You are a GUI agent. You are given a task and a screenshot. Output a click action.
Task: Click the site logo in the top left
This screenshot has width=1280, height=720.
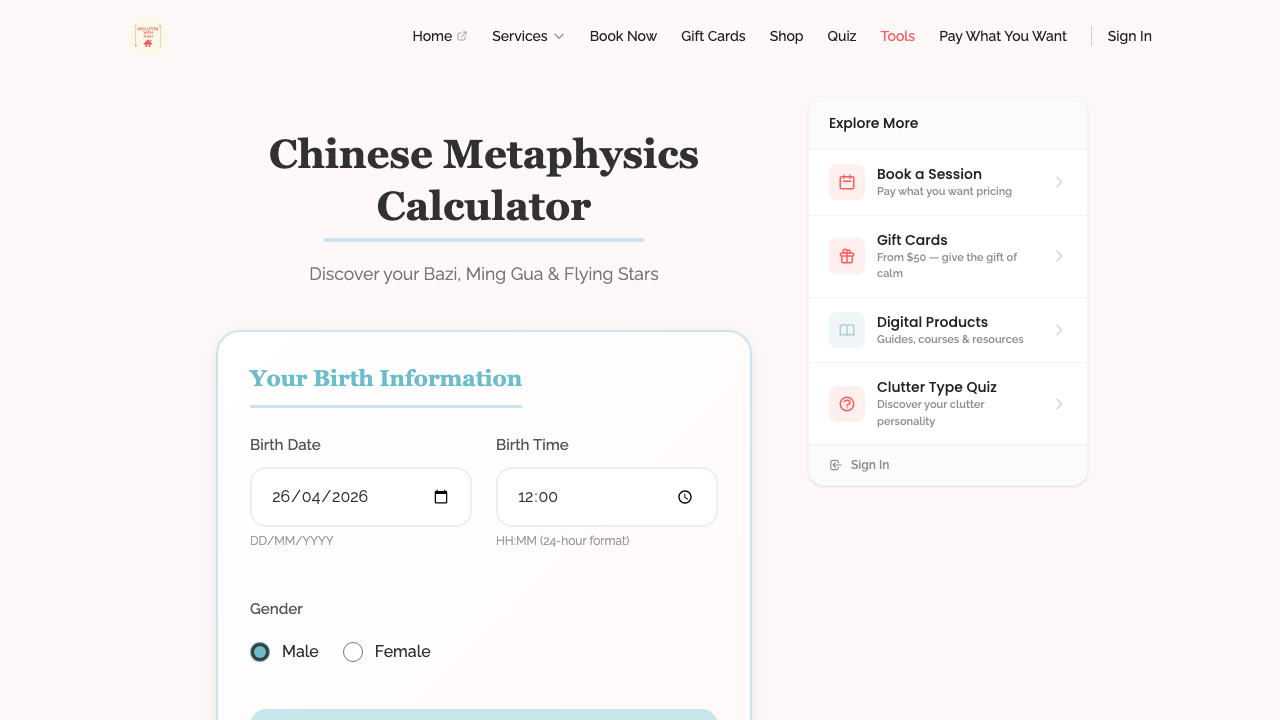pos(147,36)
